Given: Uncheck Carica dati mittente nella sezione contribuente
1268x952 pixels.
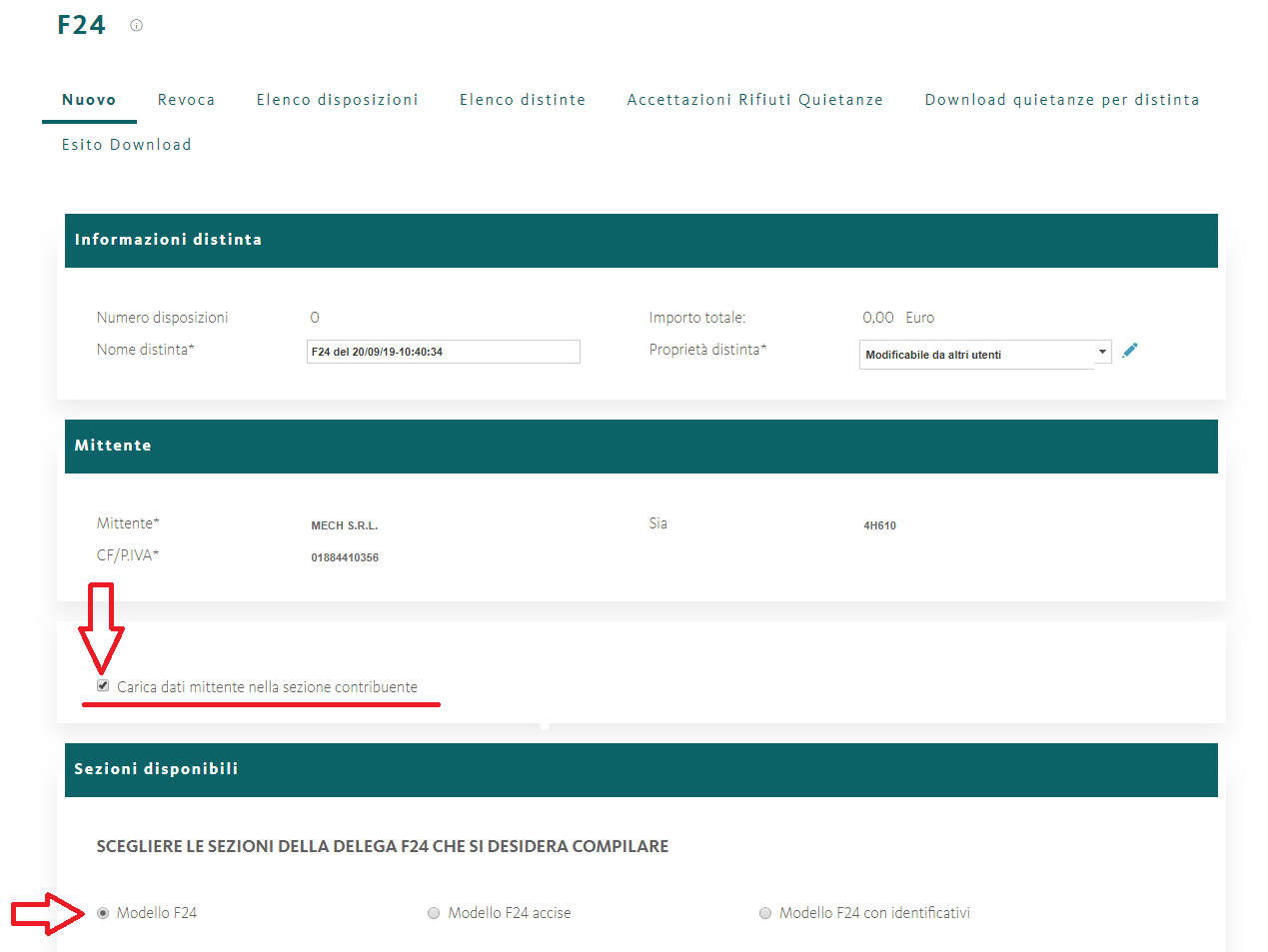Looking at the screenshot, I should tap(103, 686).
